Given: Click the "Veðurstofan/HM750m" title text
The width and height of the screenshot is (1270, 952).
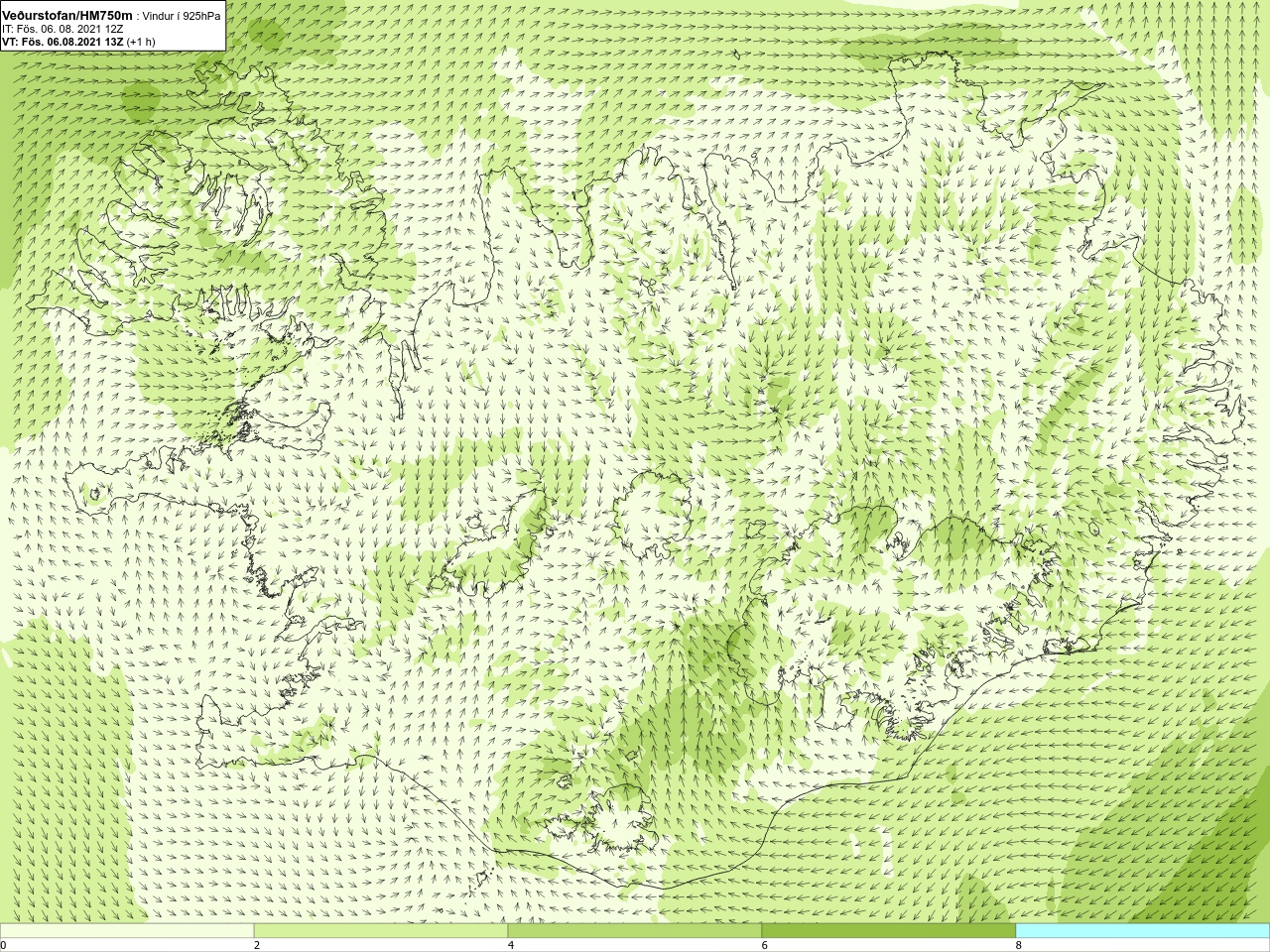Looking at the screenshot, I should [67, 16].
